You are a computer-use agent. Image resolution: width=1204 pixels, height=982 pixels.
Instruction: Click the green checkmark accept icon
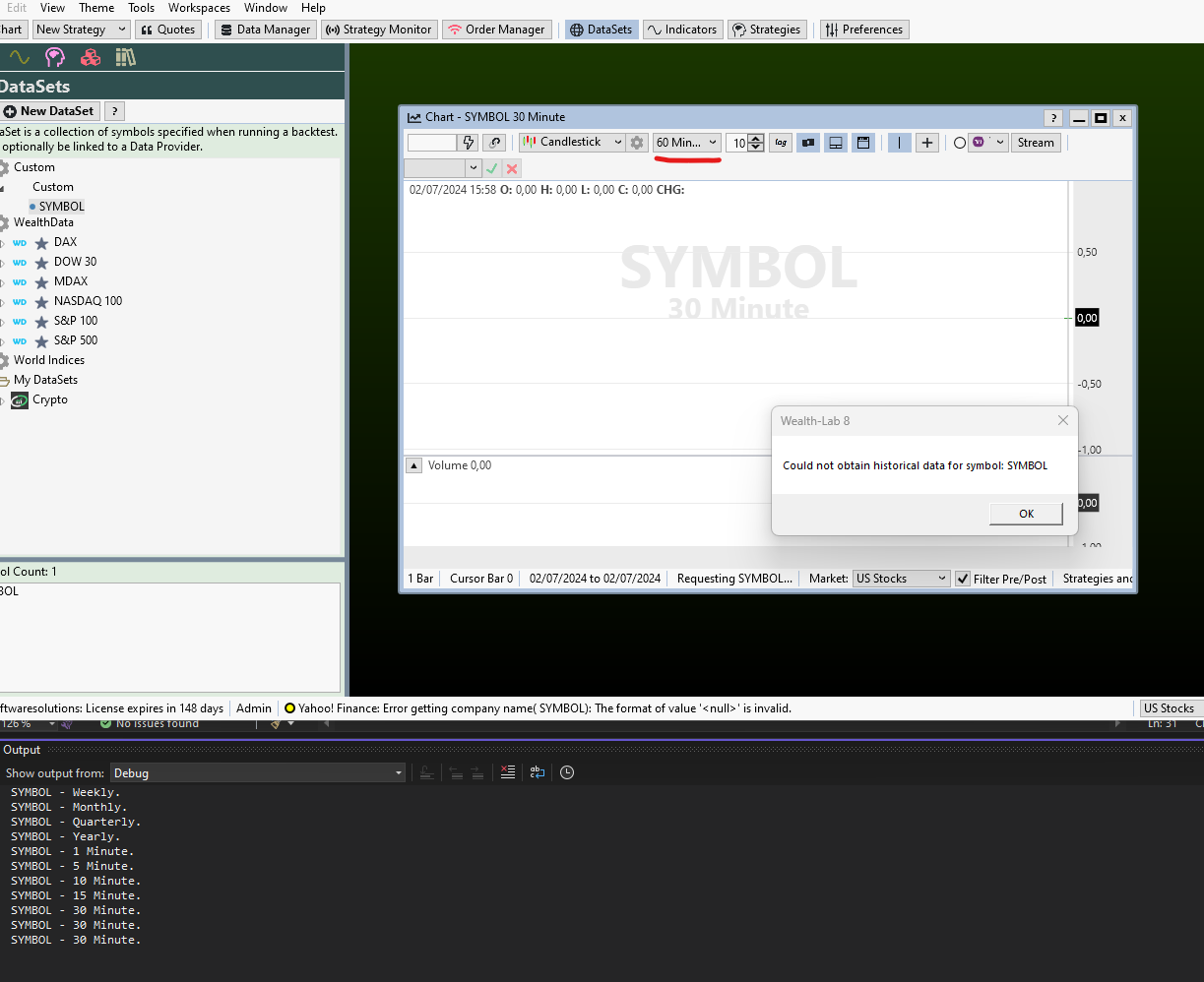pos(492,168)
